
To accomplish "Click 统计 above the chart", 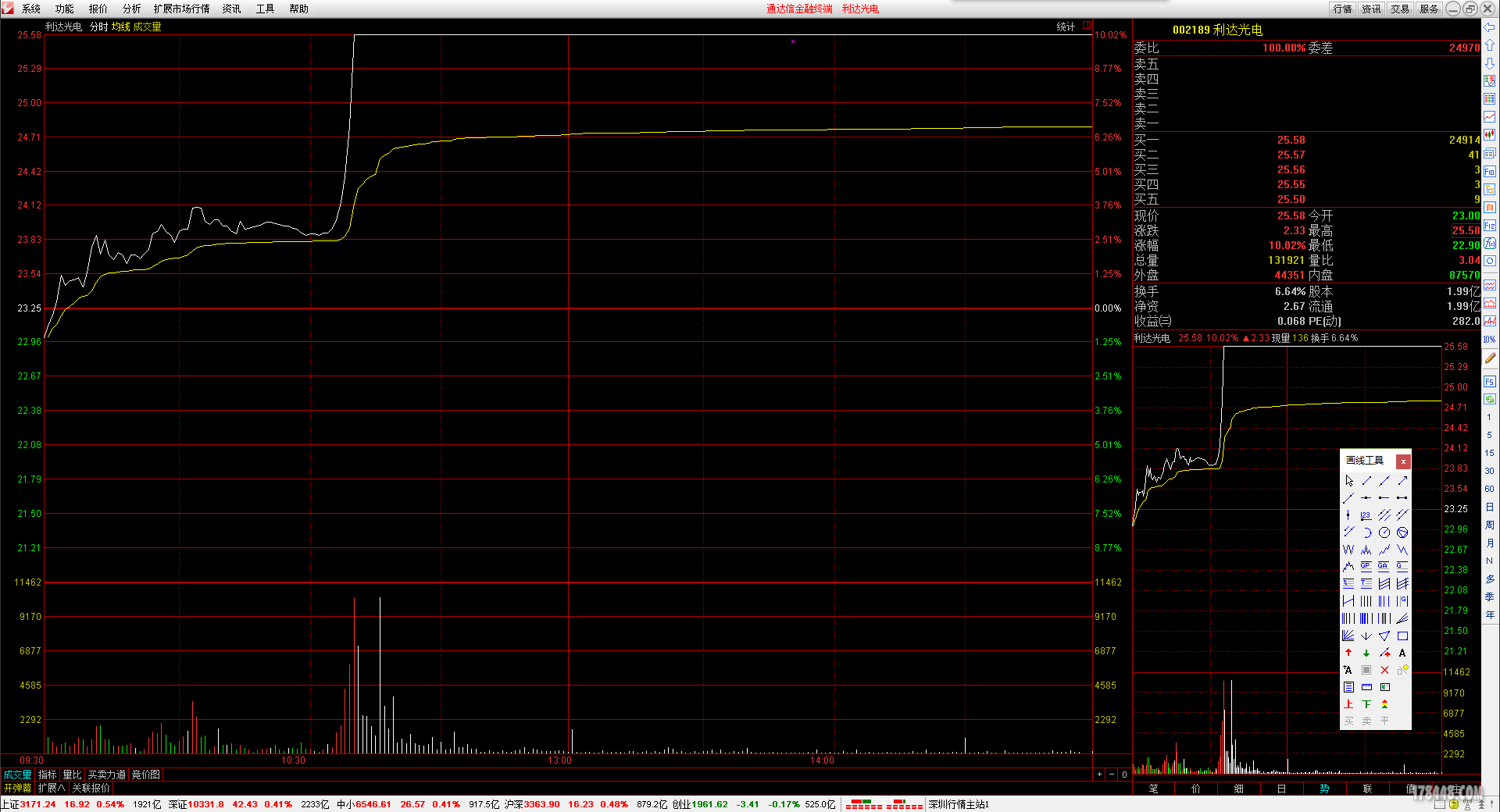I will pyautogui.click(x=1066, y=27).
